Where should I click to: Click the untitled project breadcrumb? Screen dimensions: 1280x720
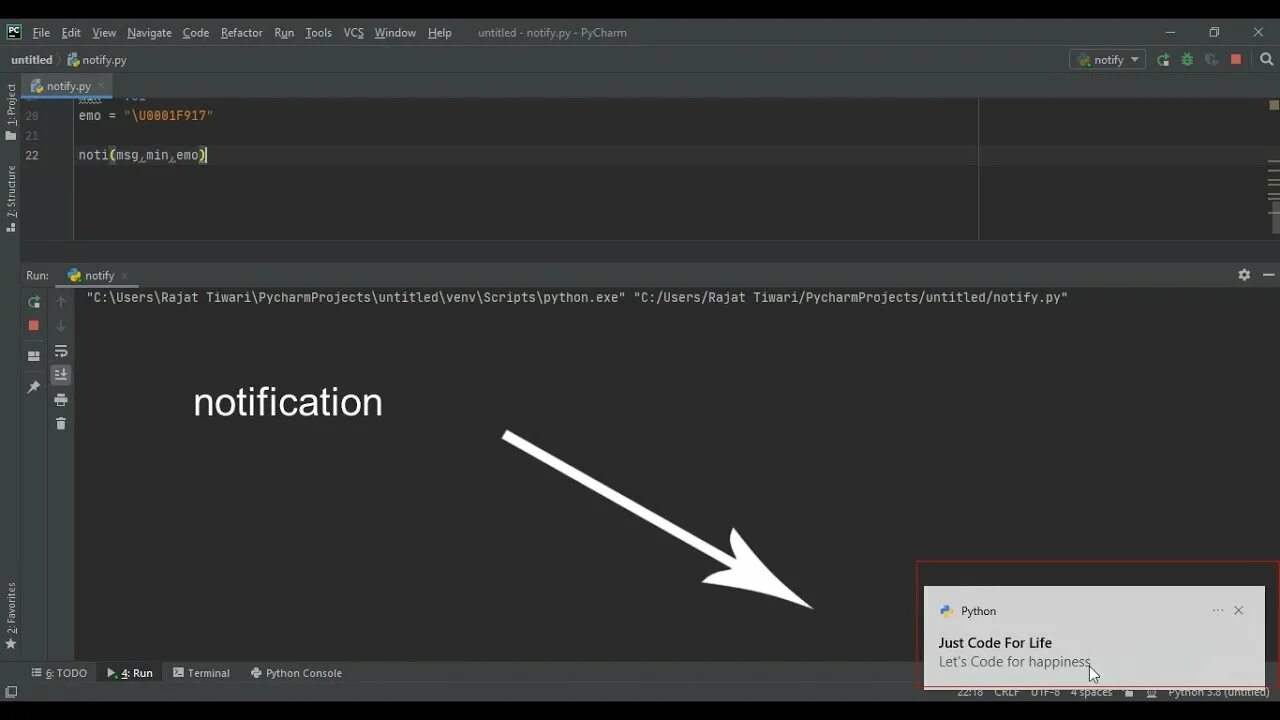click(32, 60)
